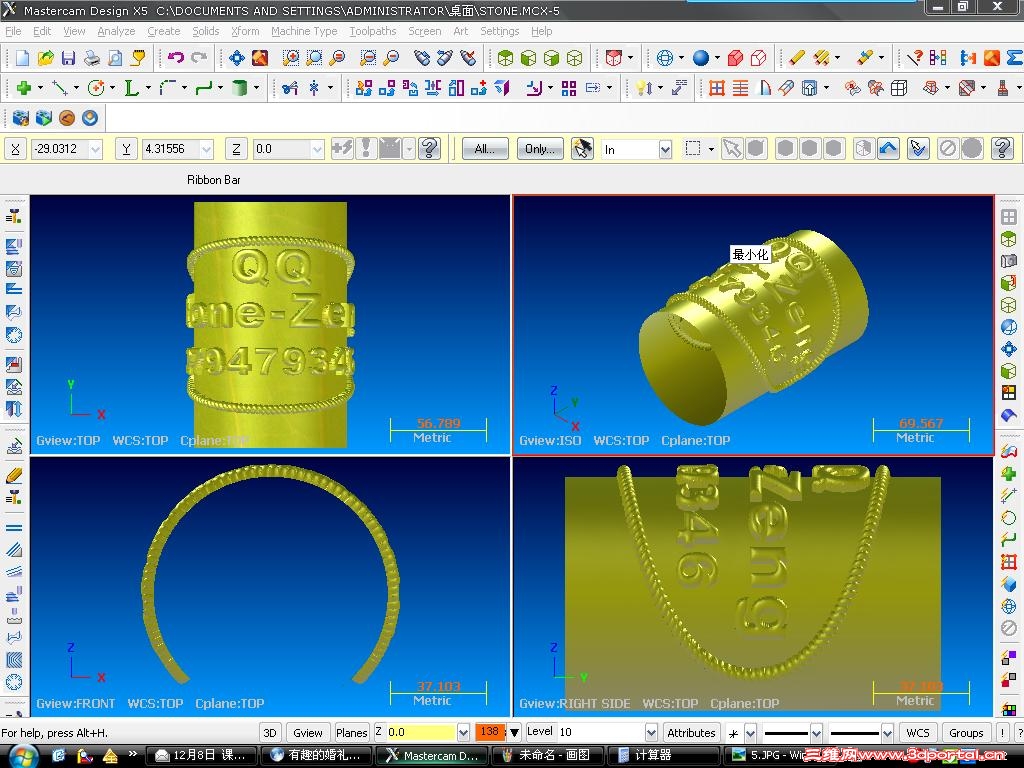Click the Level number input field
This screenshot has height=768, width=1024.
tap(601, 733)
